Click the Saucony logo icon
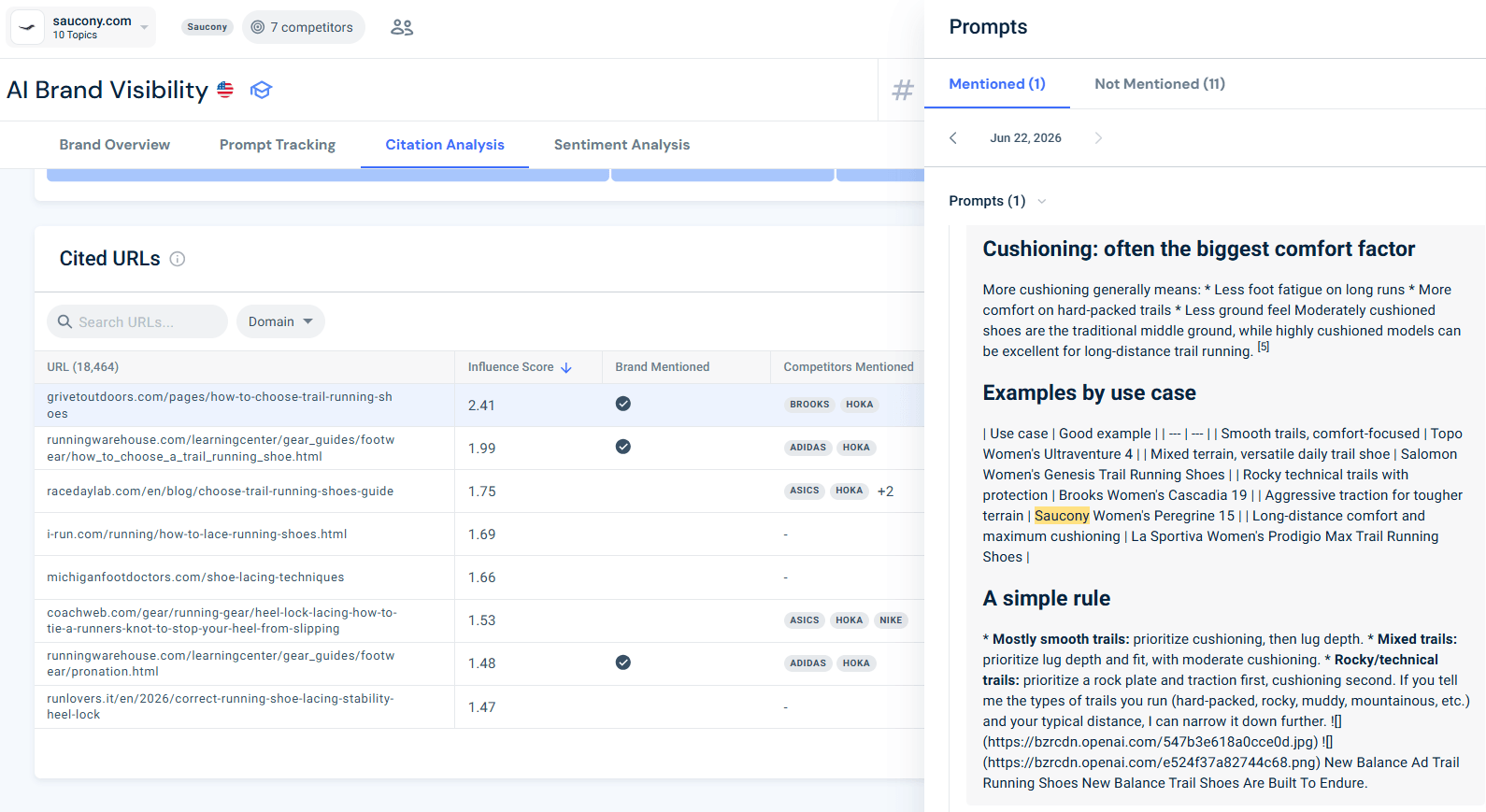The image size is (1486, 812). (27, 27)
